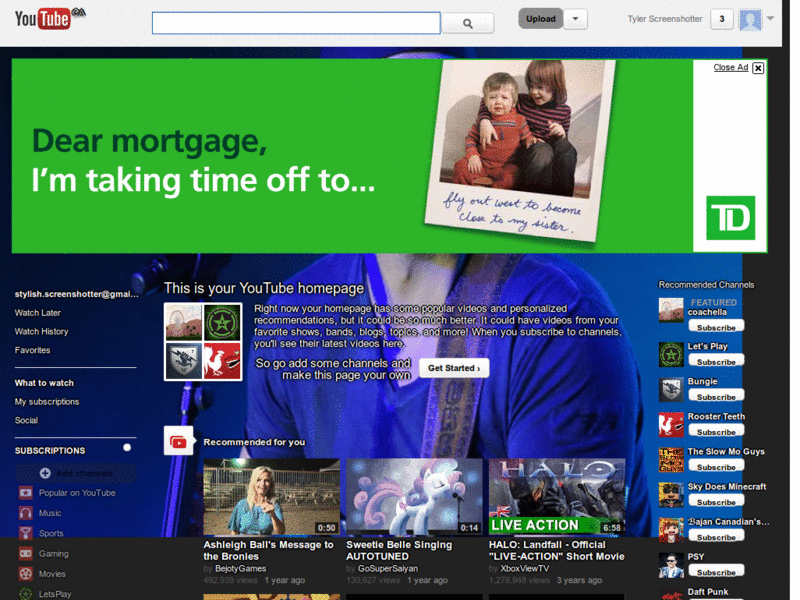Select What to watch
Viewport: 800px width, 600px height.
point(44,383)
